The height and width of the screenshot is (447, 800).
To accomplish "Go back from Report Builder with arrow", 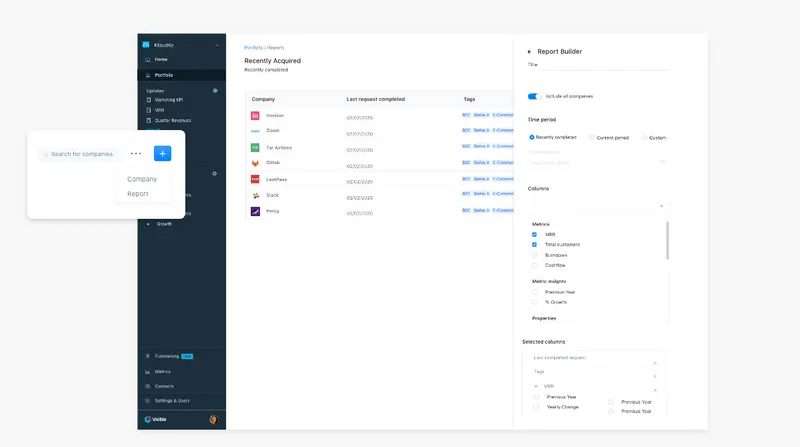I will click(530, 52).
